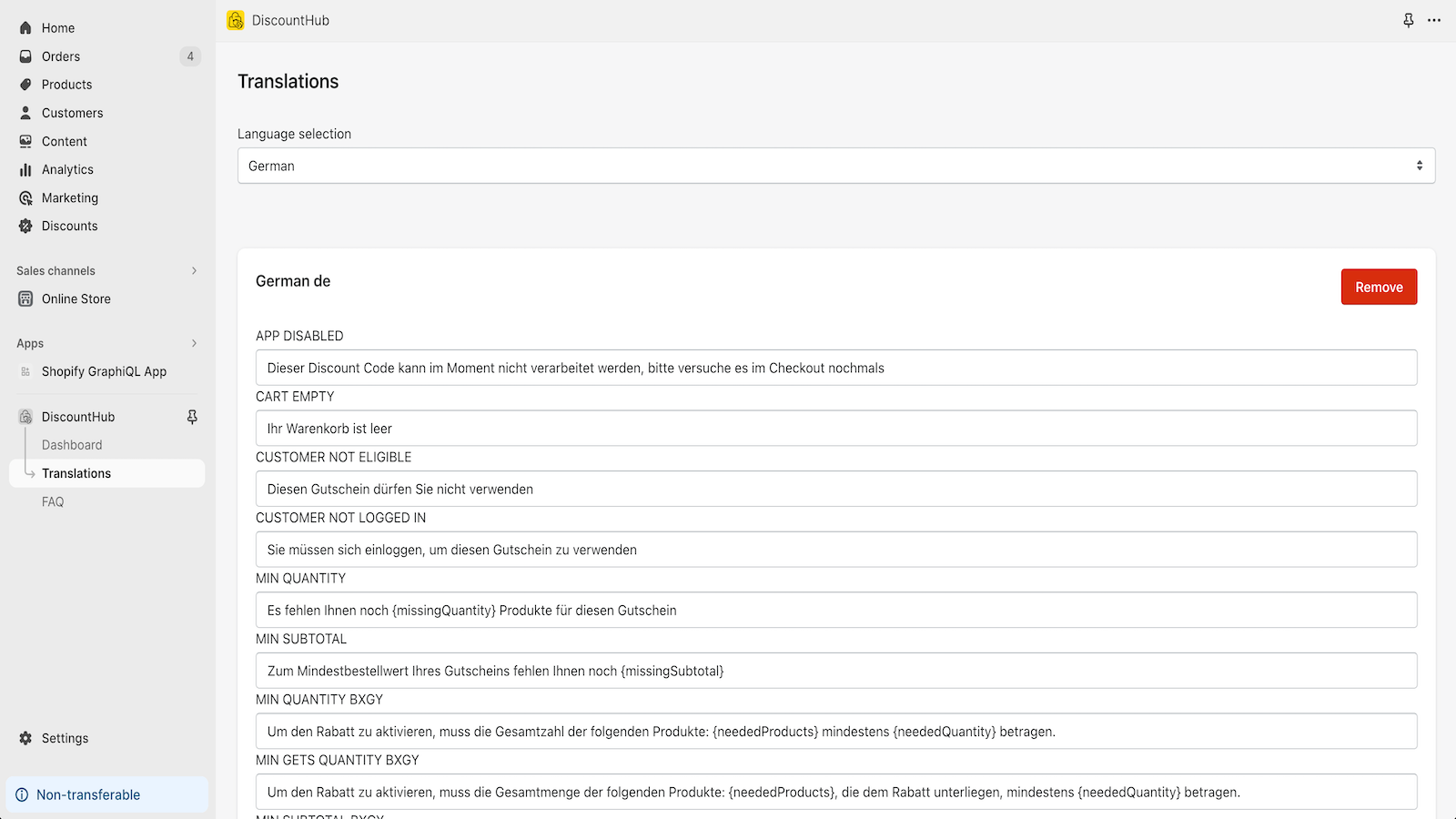1456x819 pixels.
Task: Expand the Sales channels section
Action: (x=194, y=270)
